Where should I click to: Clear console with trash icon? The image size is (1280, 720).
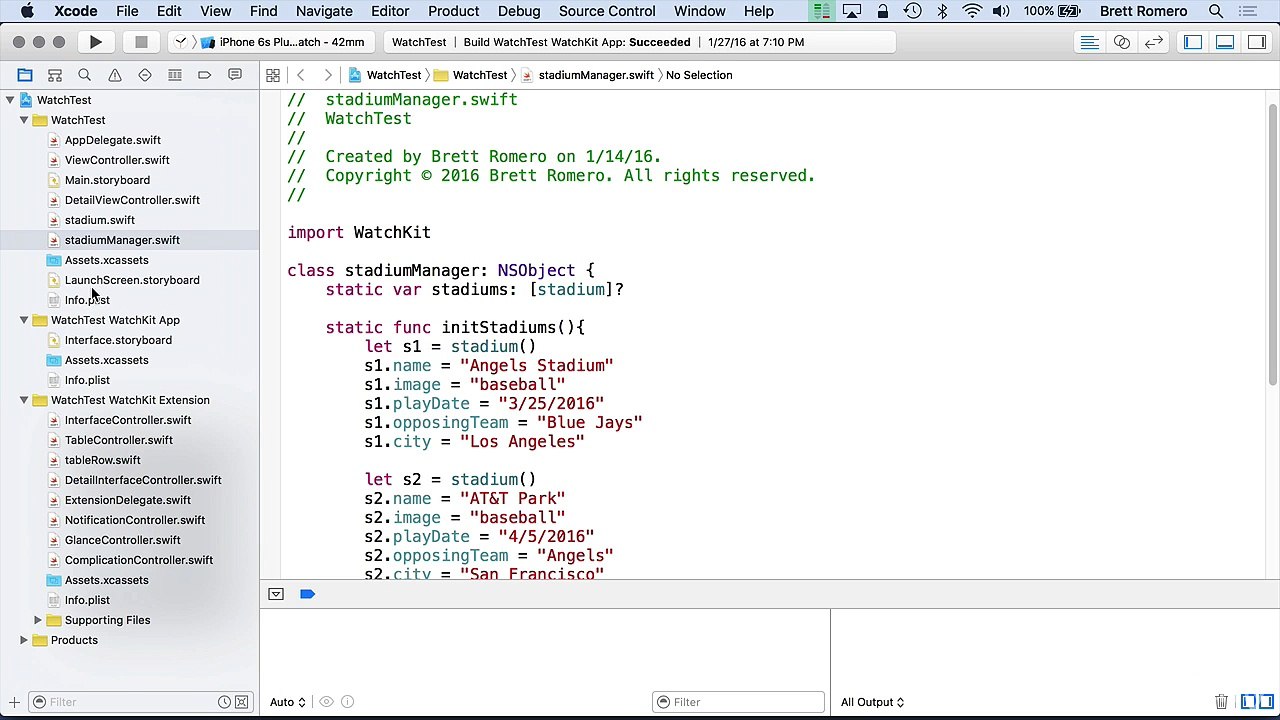coord(1221,702)
